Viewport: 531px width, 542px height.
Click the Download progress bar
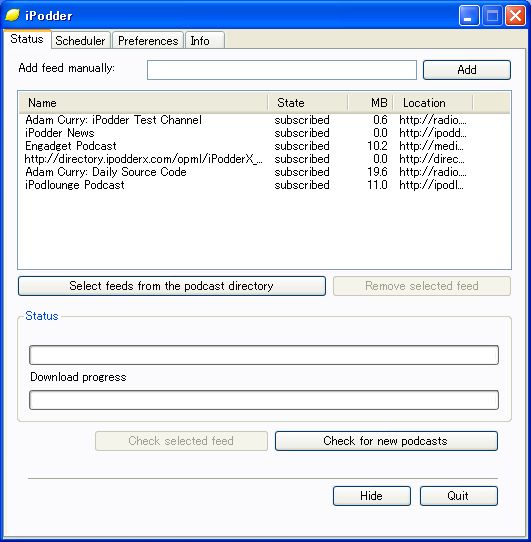264,400
